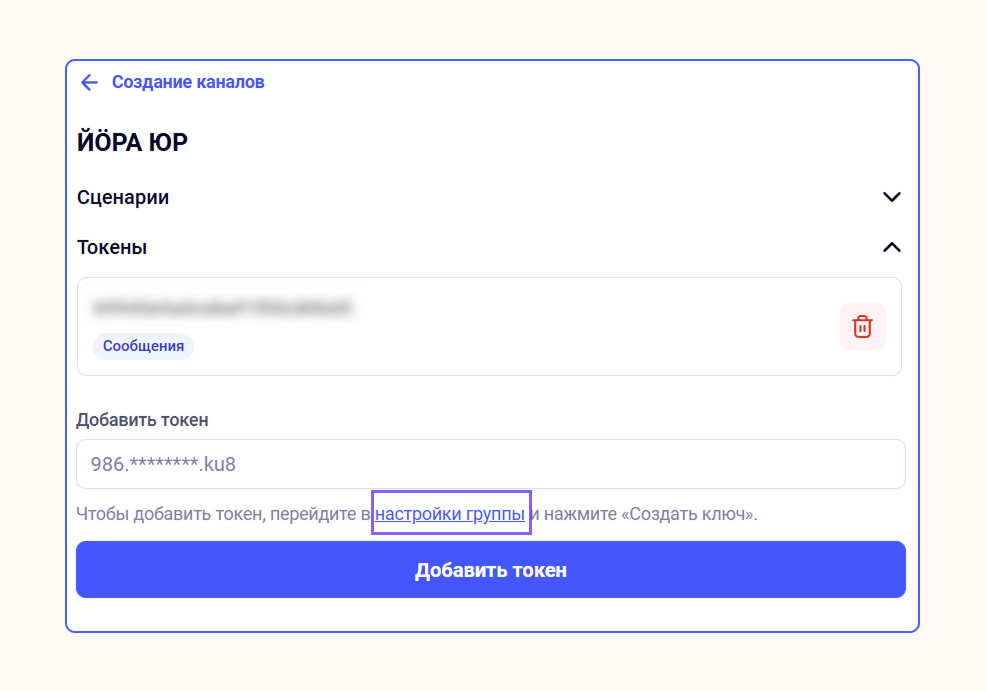This screenshot has height=691, width=986.
Task: Click the ЙÖРА ЮР heading
Action: coord(132,142)
